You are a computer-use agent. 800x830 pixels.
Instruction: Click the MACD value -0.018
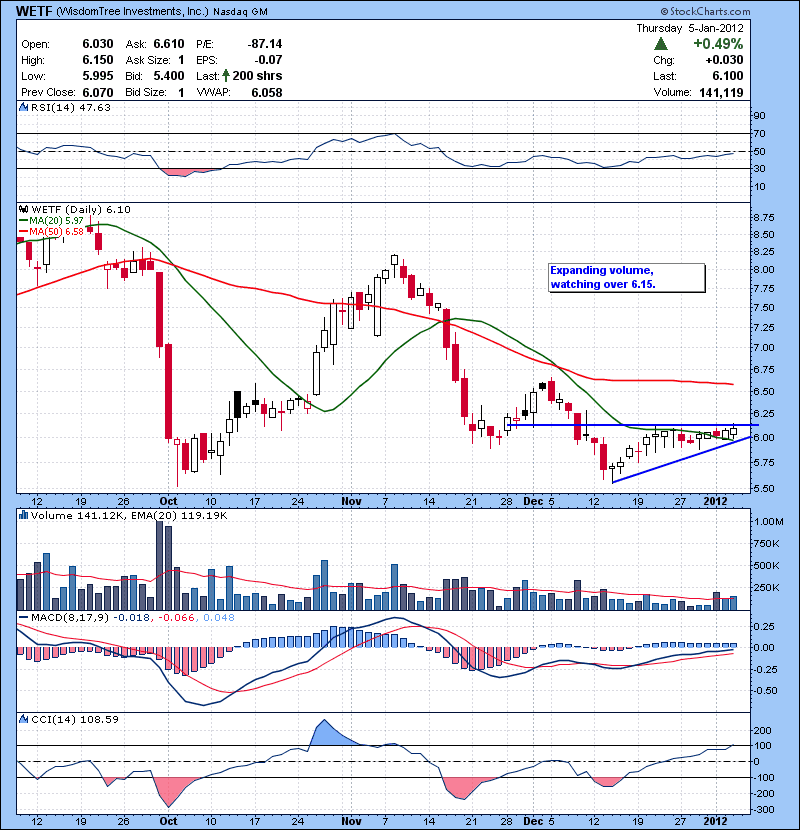tap(131, 617)
